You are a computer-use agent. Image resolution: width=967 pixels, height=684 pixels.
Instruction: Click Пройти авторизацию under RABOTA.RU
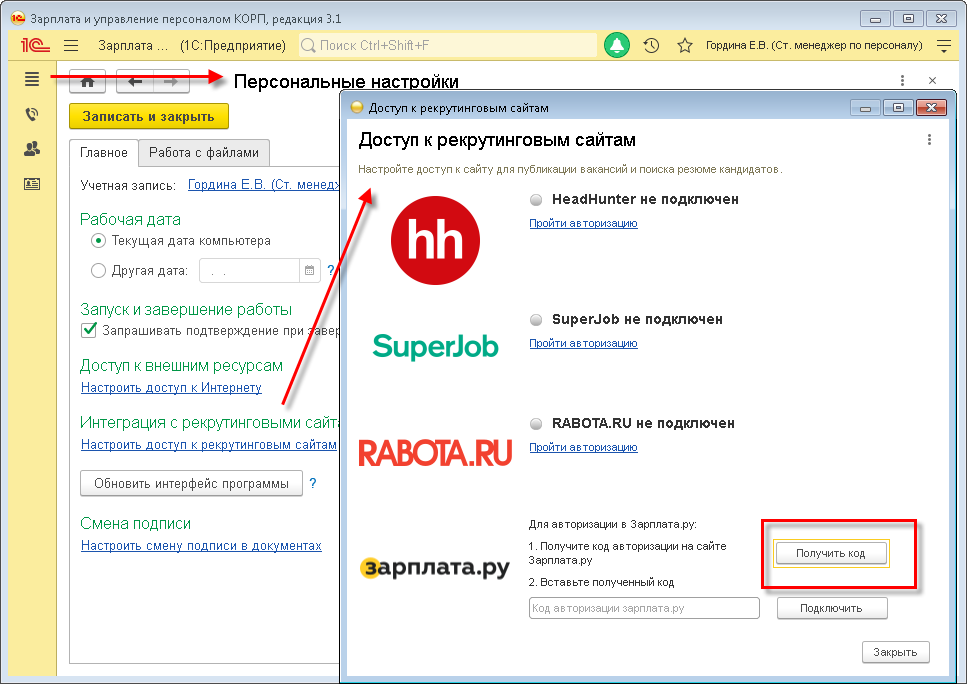click(x=583, y=447)
